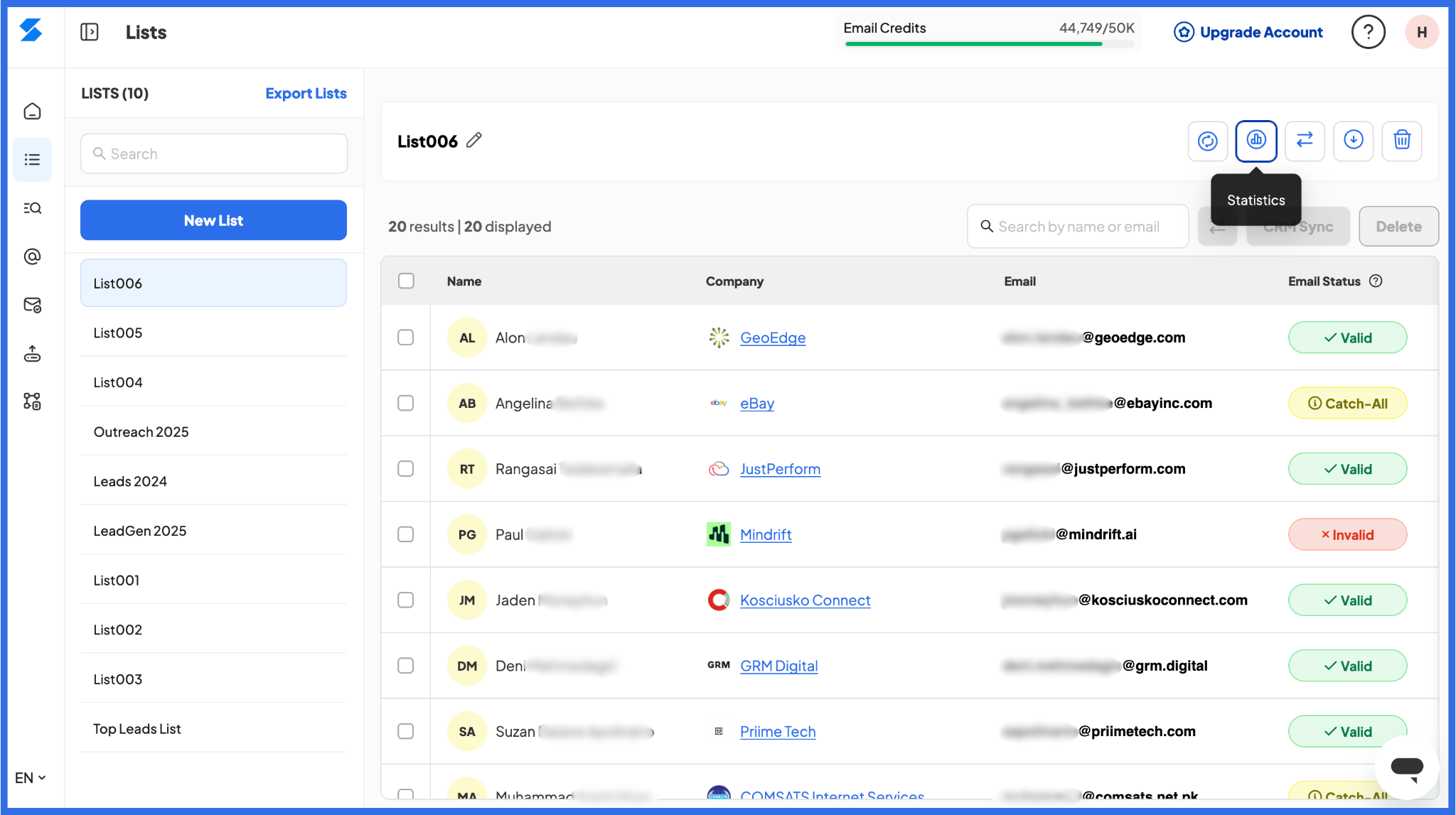1456x815 pixels.
Task: Open the H user avatar menu
Action: 1422,32
